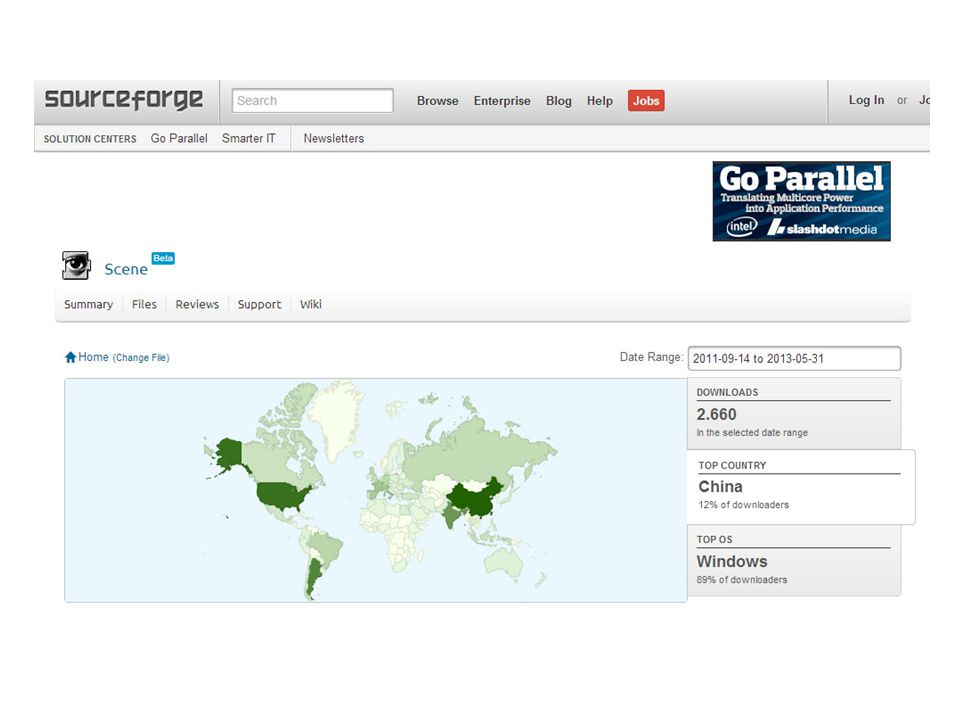Open the Scene project title link
This screenshot has height=720, width=960.
coord(126,269)
